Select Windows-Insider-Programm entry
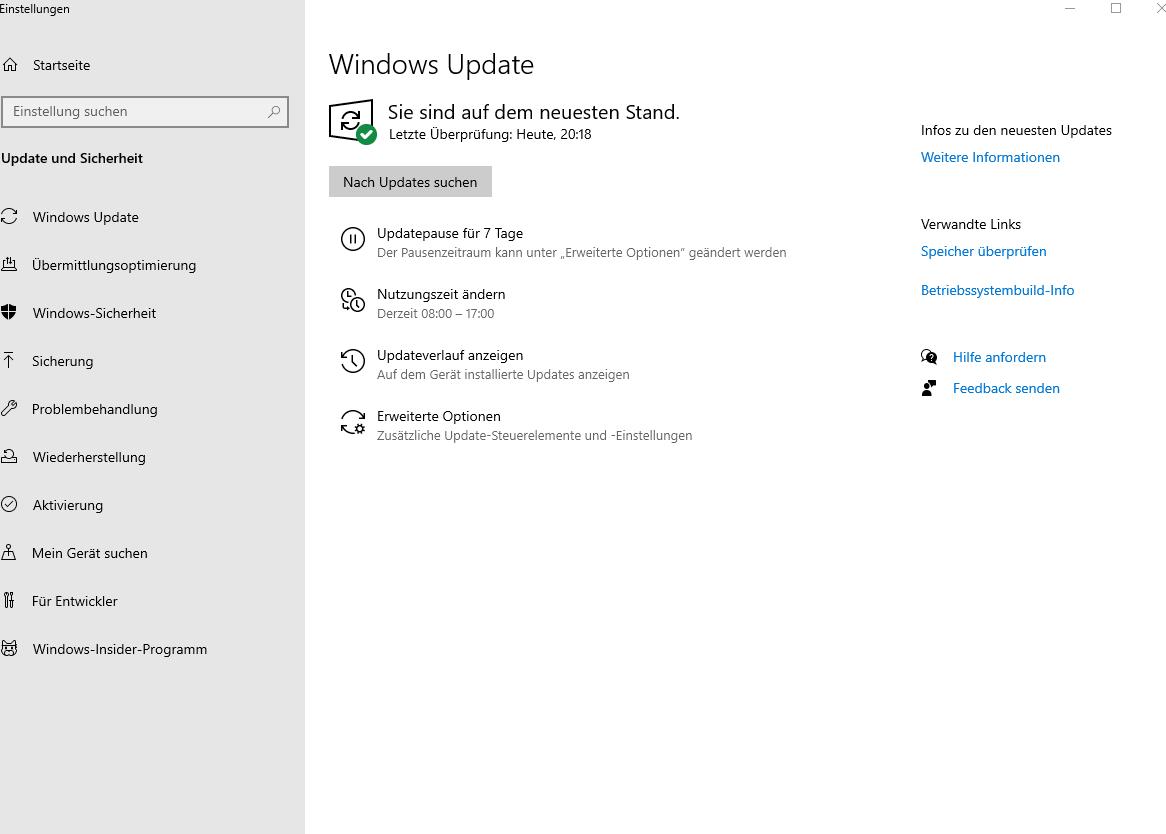The image size is (1166, 834). click(120, 649)
